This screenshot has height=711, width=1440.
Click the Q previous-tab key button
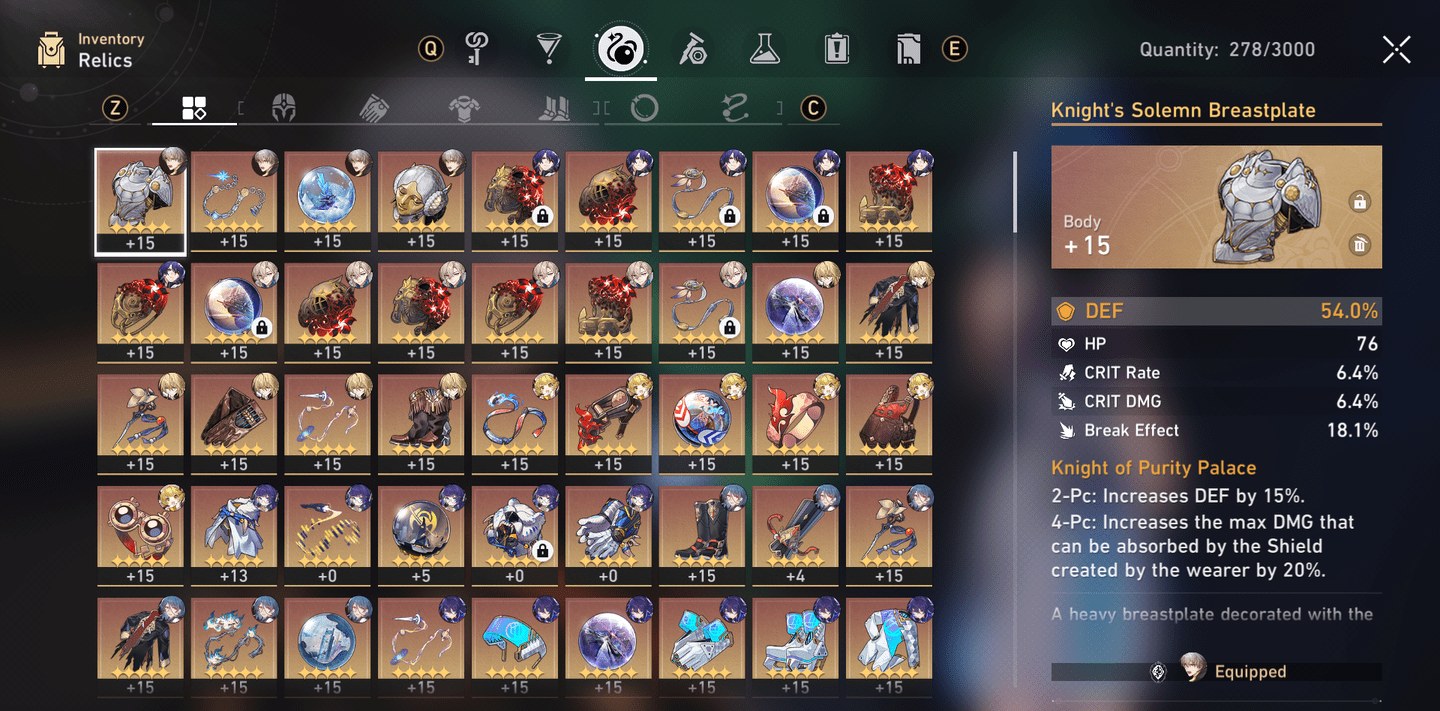click(430, 48)
